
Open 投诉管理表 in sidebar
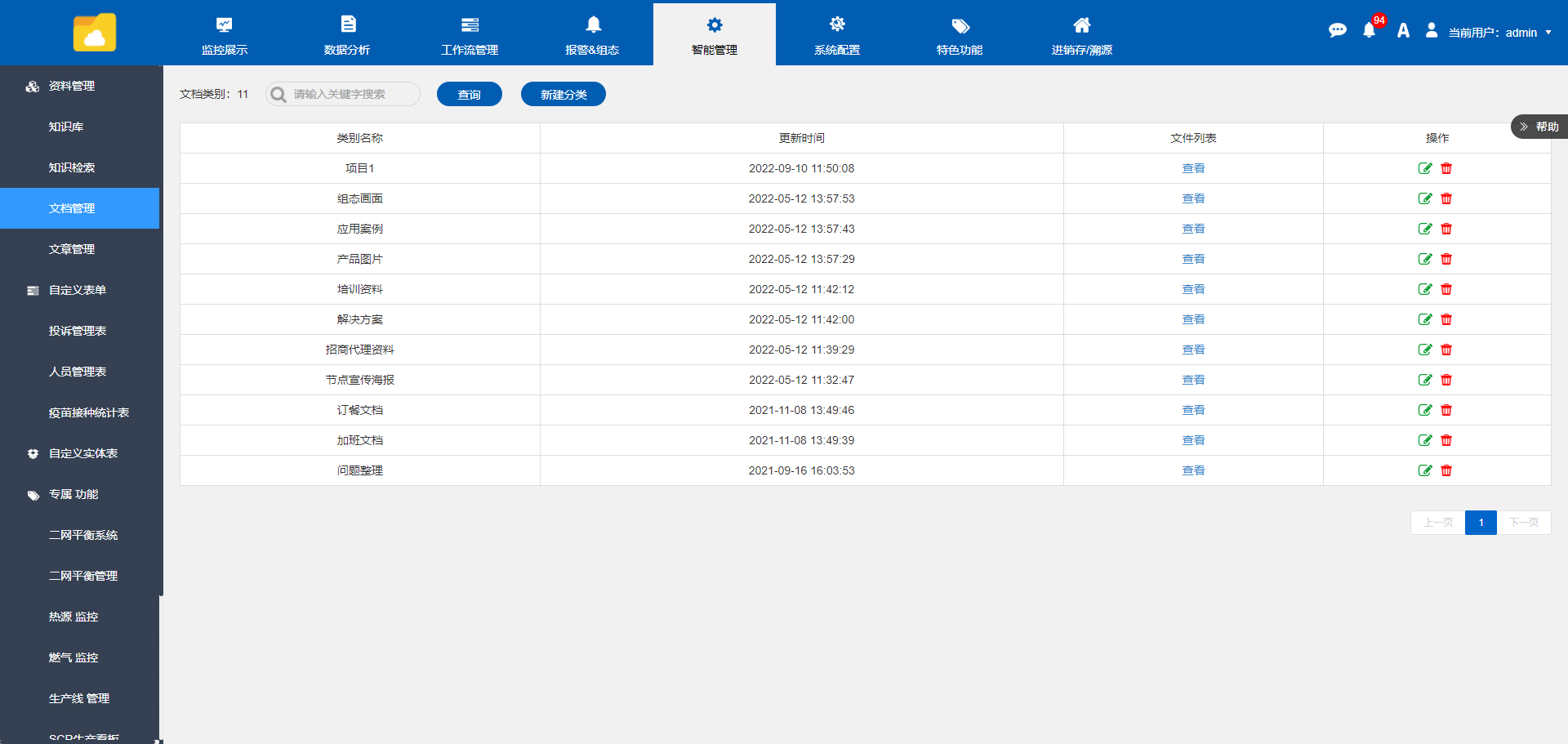coord(80,331)
